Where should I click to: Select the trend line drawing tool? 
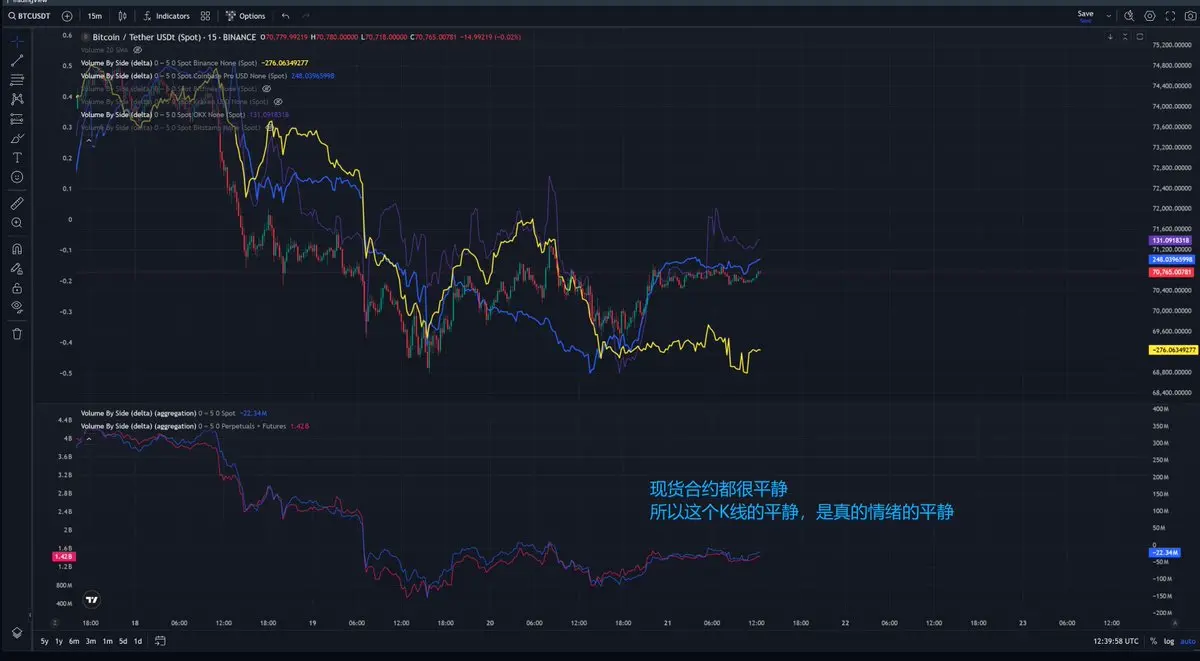tap(17, 61)
